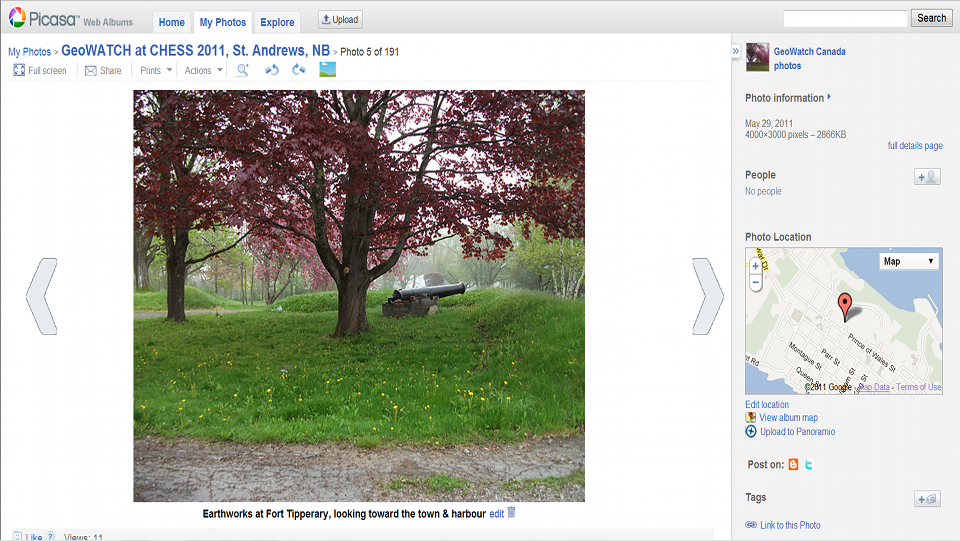Click the magnifier zoom icon in toolbar
This screenshot has height=541, width=960.
point(242,70)
